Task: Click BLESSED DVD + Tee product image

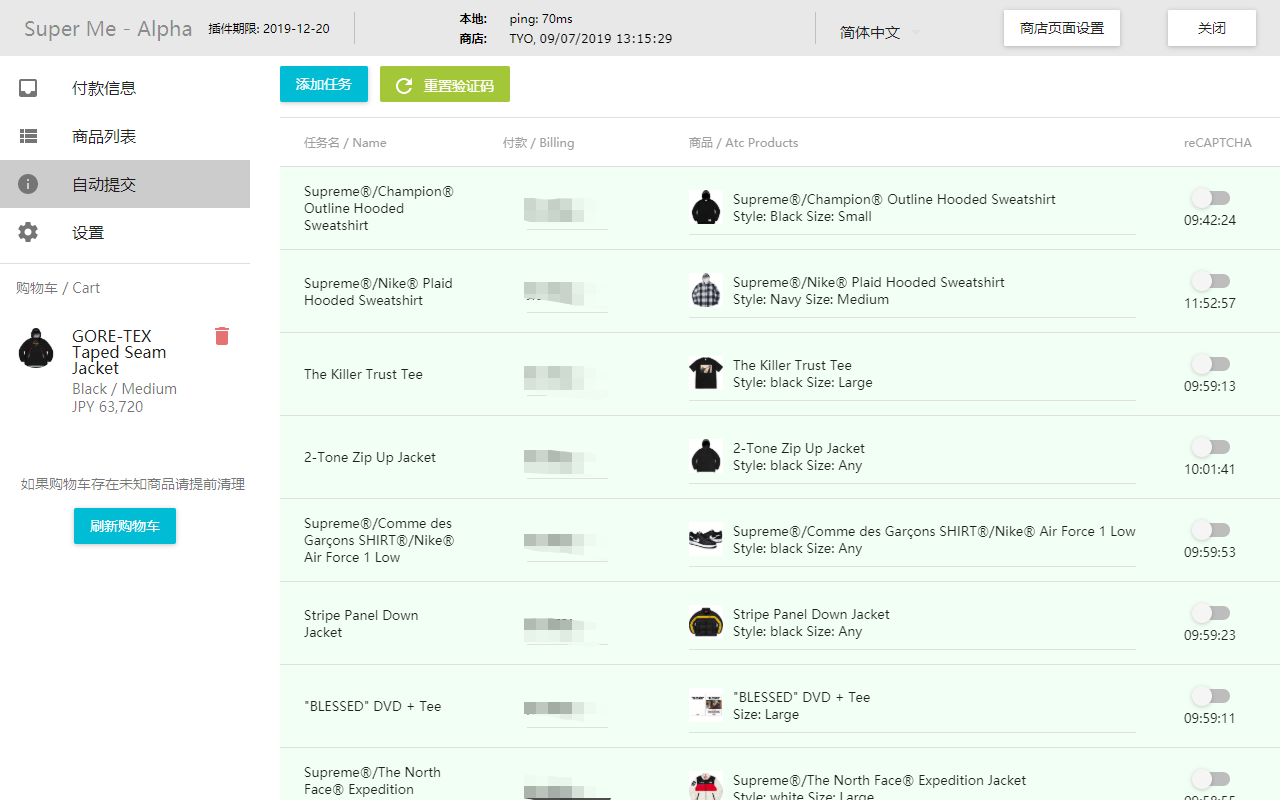Action: coord(706,706)
